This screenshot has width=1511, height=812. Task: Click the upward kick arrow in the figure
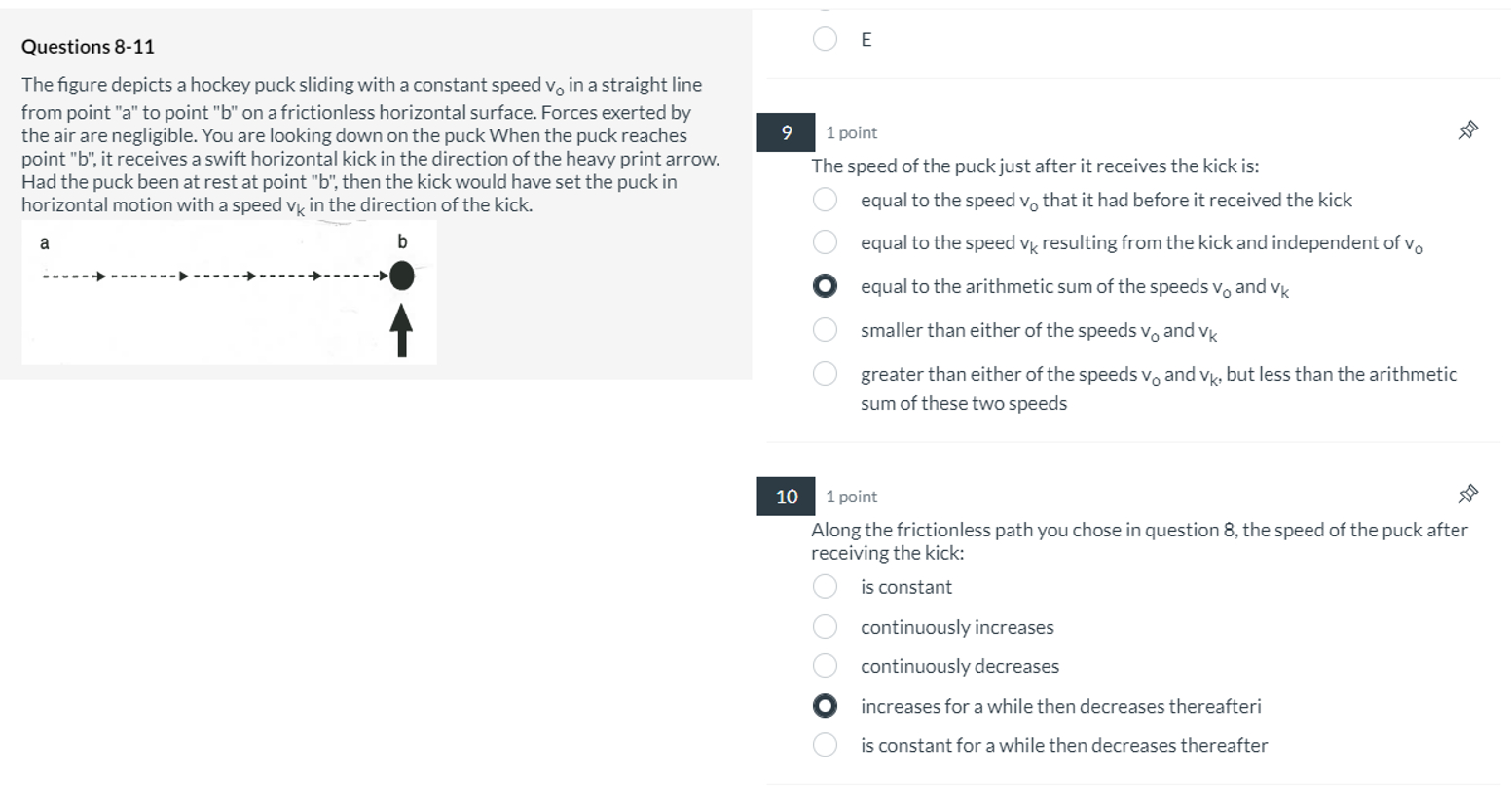[x=401, y=331]
